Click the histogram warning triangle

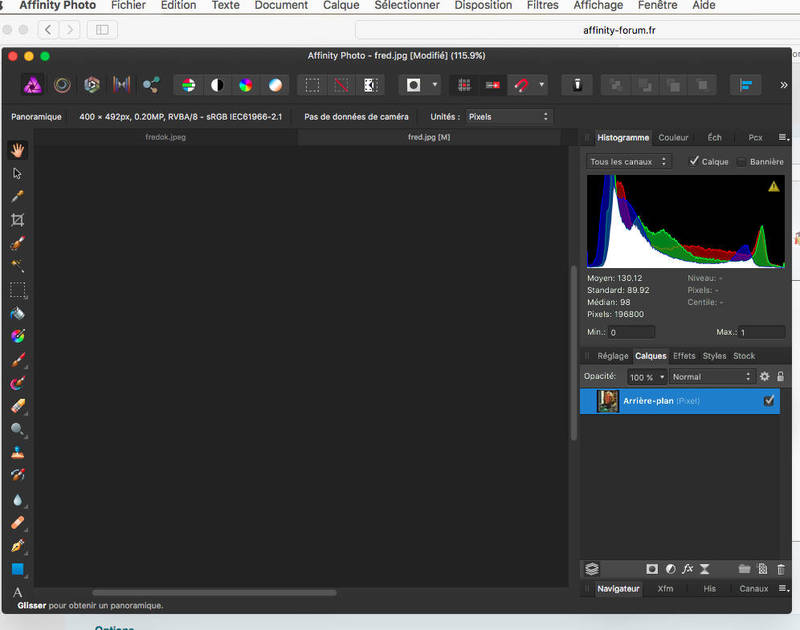point(773,187)
